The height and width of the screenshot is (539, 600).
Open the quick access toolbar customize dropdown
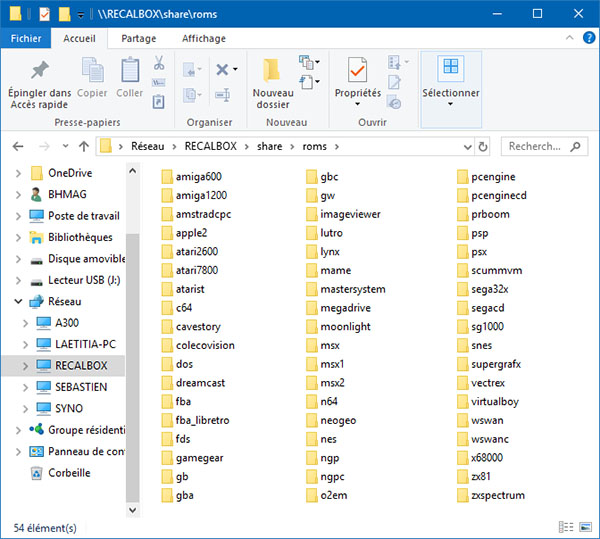pos(81,15)
